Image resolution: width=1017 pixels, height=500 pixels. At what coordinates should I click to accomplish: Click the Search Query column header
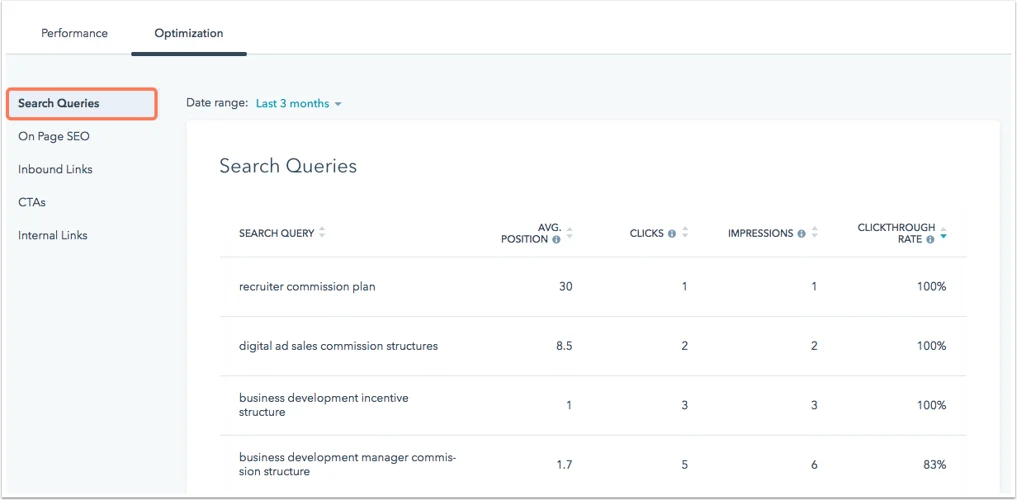[x=276, y=233]
